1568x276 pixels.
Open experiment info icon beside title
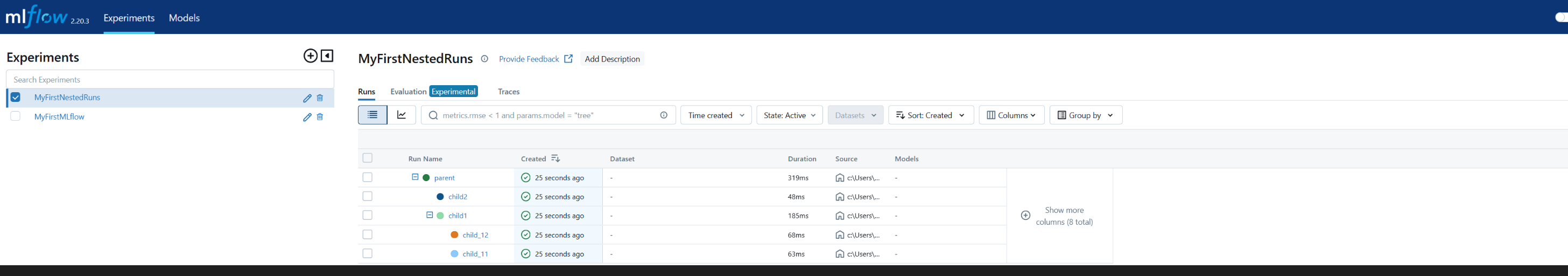[484, 59]
